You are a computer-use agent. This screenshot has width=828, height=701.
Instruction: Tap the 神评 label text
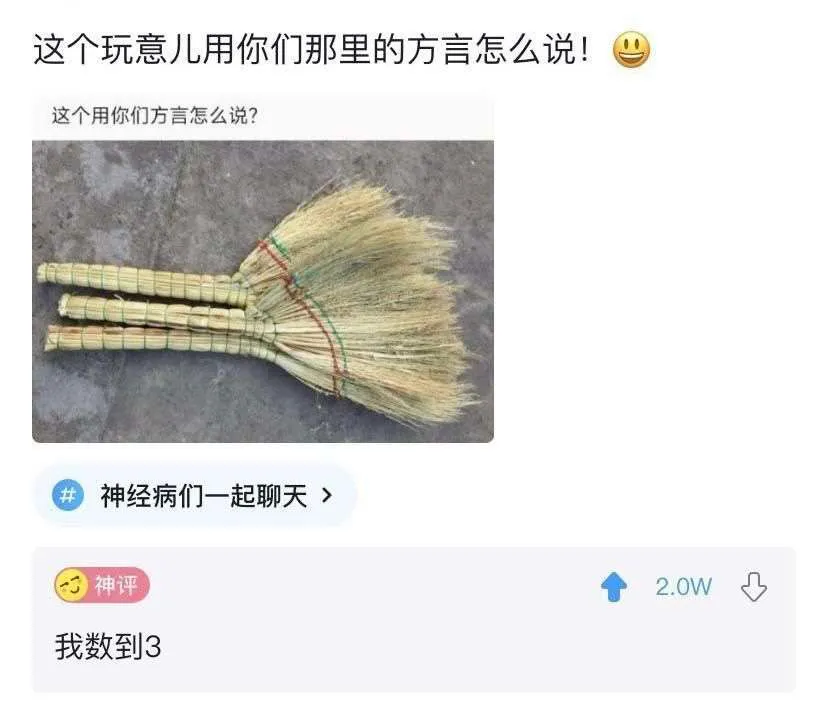click(x=116, y=585)
